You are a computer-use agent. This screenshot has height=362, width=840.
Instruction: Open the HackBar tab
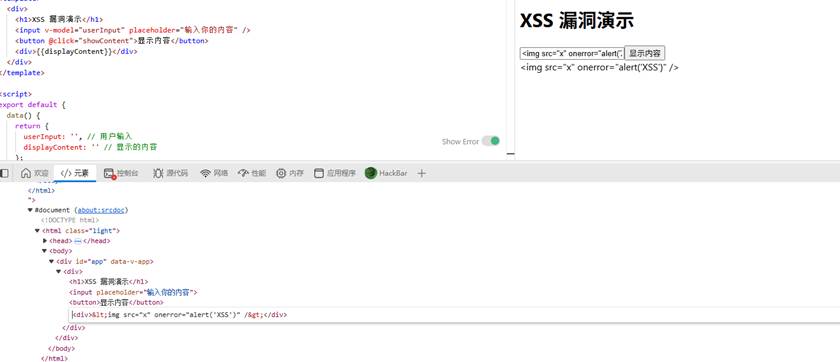(386, 173)
